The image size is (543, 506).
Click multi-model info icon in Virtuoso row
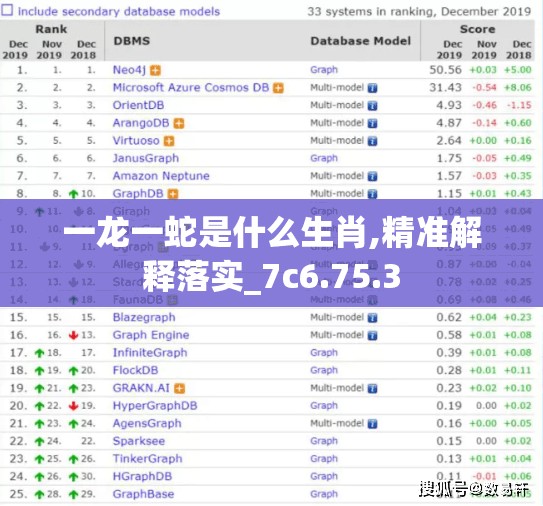point(372,141)
